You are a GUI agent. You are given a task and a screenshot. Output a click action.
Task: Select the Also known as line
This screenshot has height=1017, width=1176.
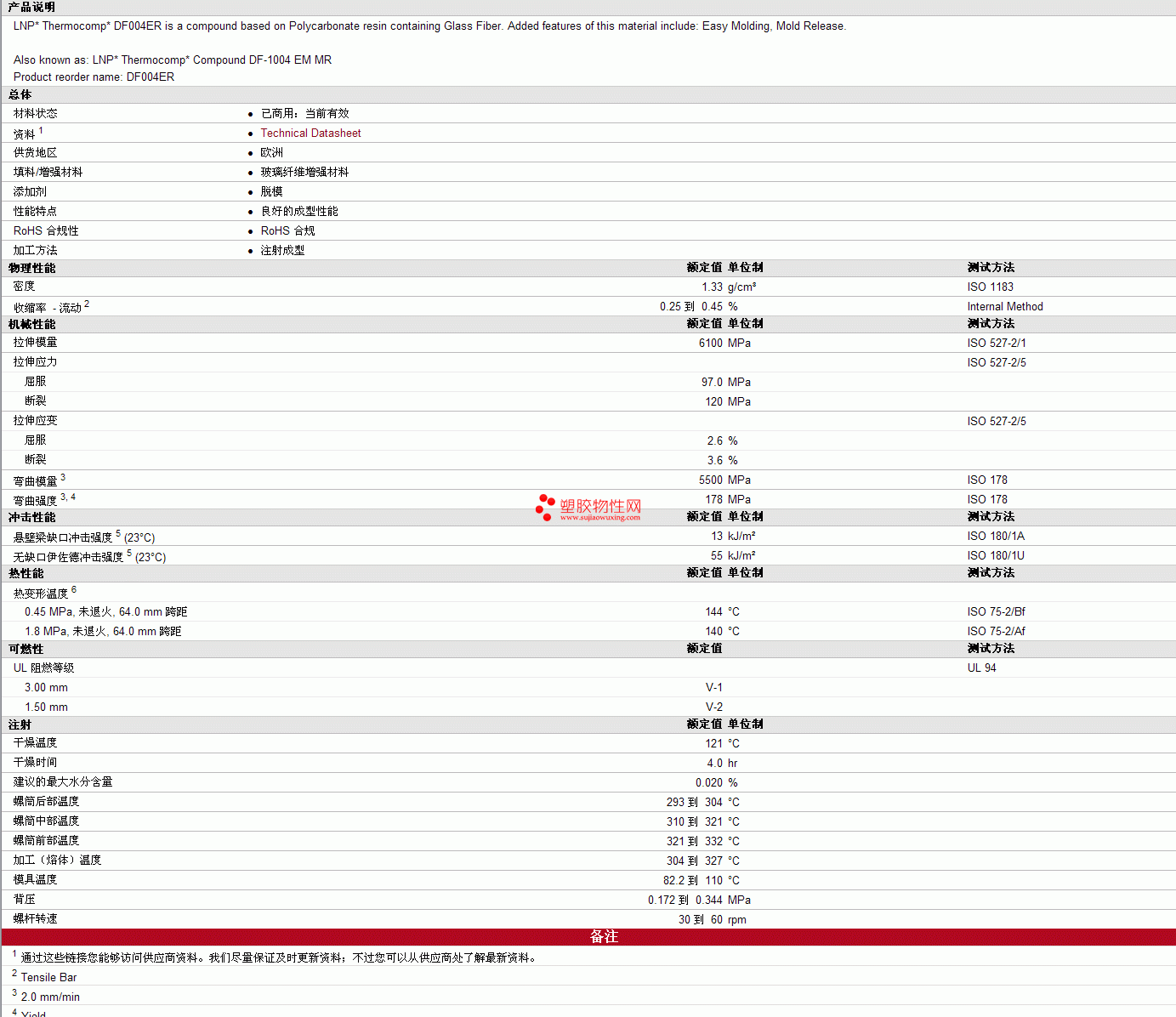[x=173, y=60]
